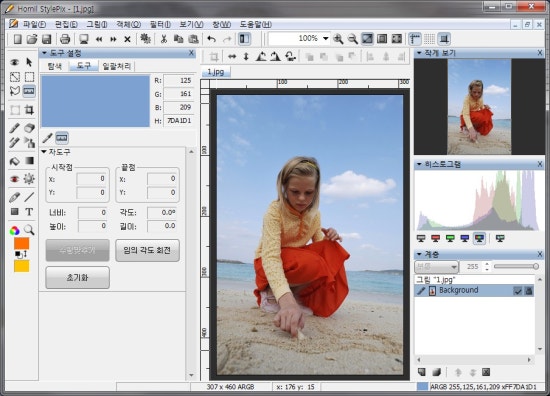Viewport: 550px width, 396px height.
Task: Click the Print icon in the toolbar
Action: (x=65, y=39)
